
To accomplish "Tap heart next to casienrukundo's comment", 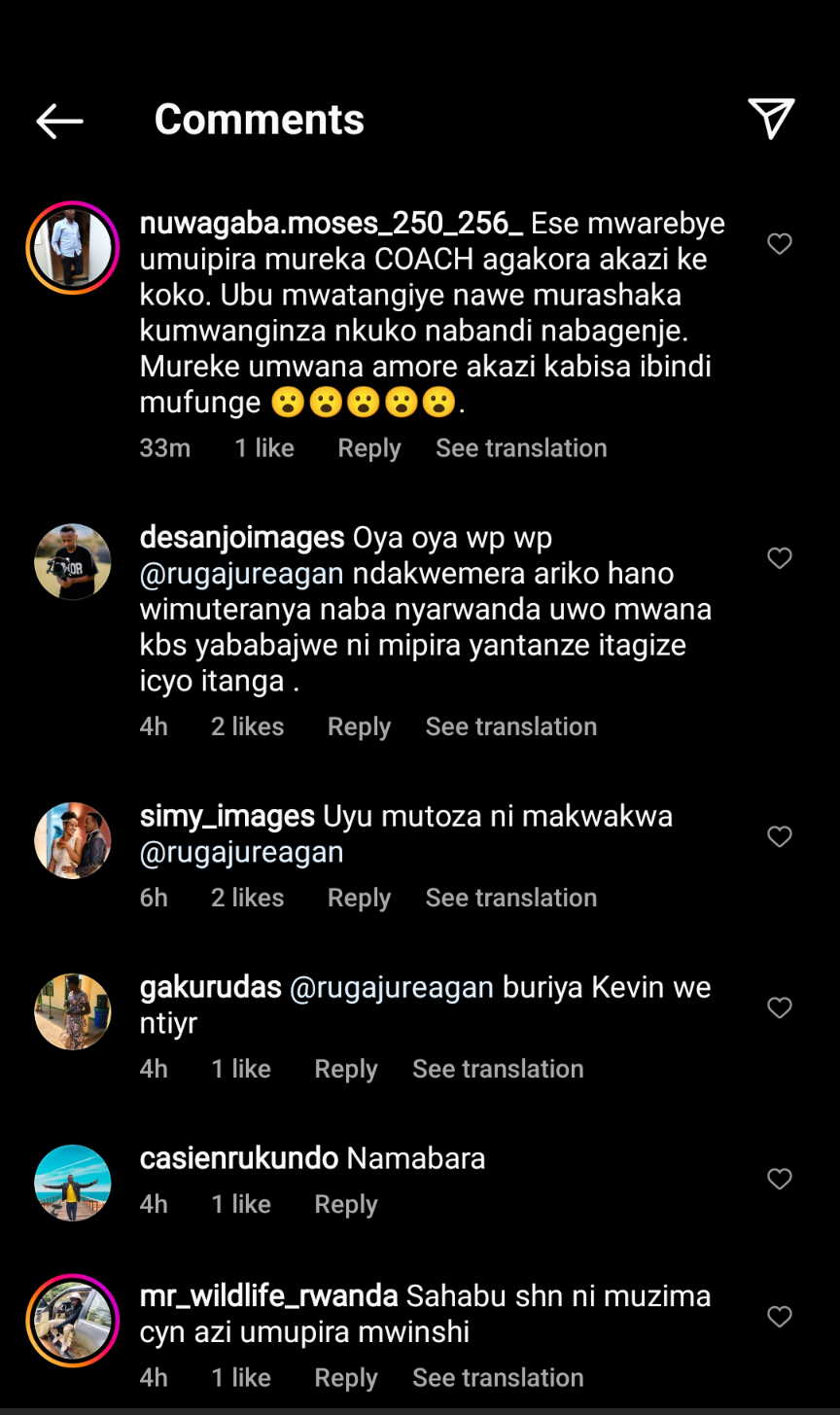I will pos(780,1179).
